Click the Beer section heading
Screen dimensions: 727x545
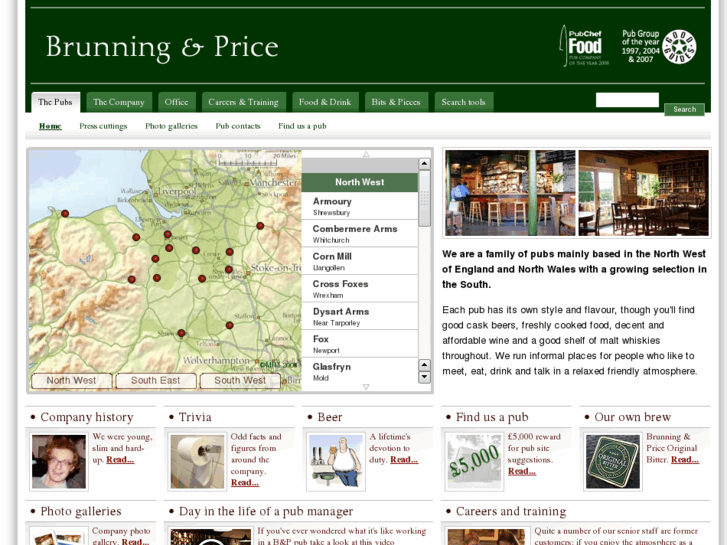point(330,417)
